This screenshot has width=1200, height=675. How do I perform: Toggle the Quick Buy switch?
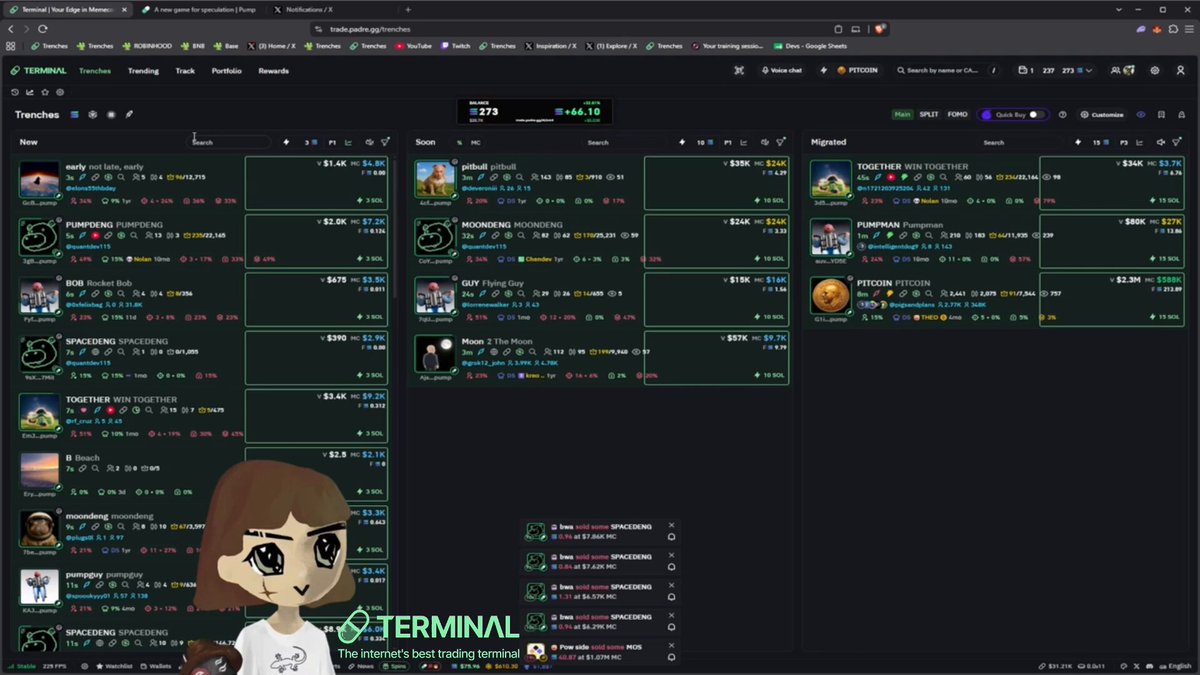pyautogui.click(x=1036, y=115)
